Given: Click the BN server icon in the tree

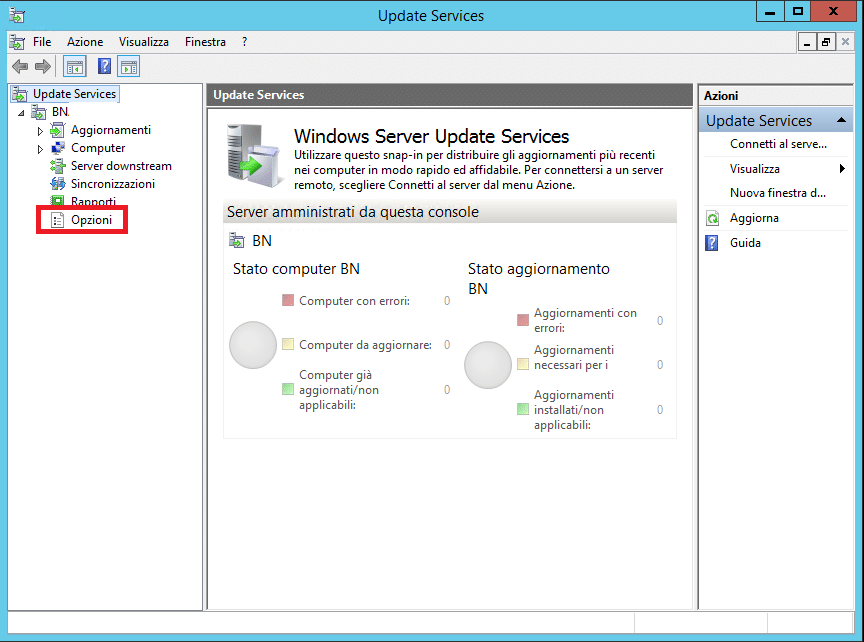Looking at the screenshot, I should tap(39, 112).
